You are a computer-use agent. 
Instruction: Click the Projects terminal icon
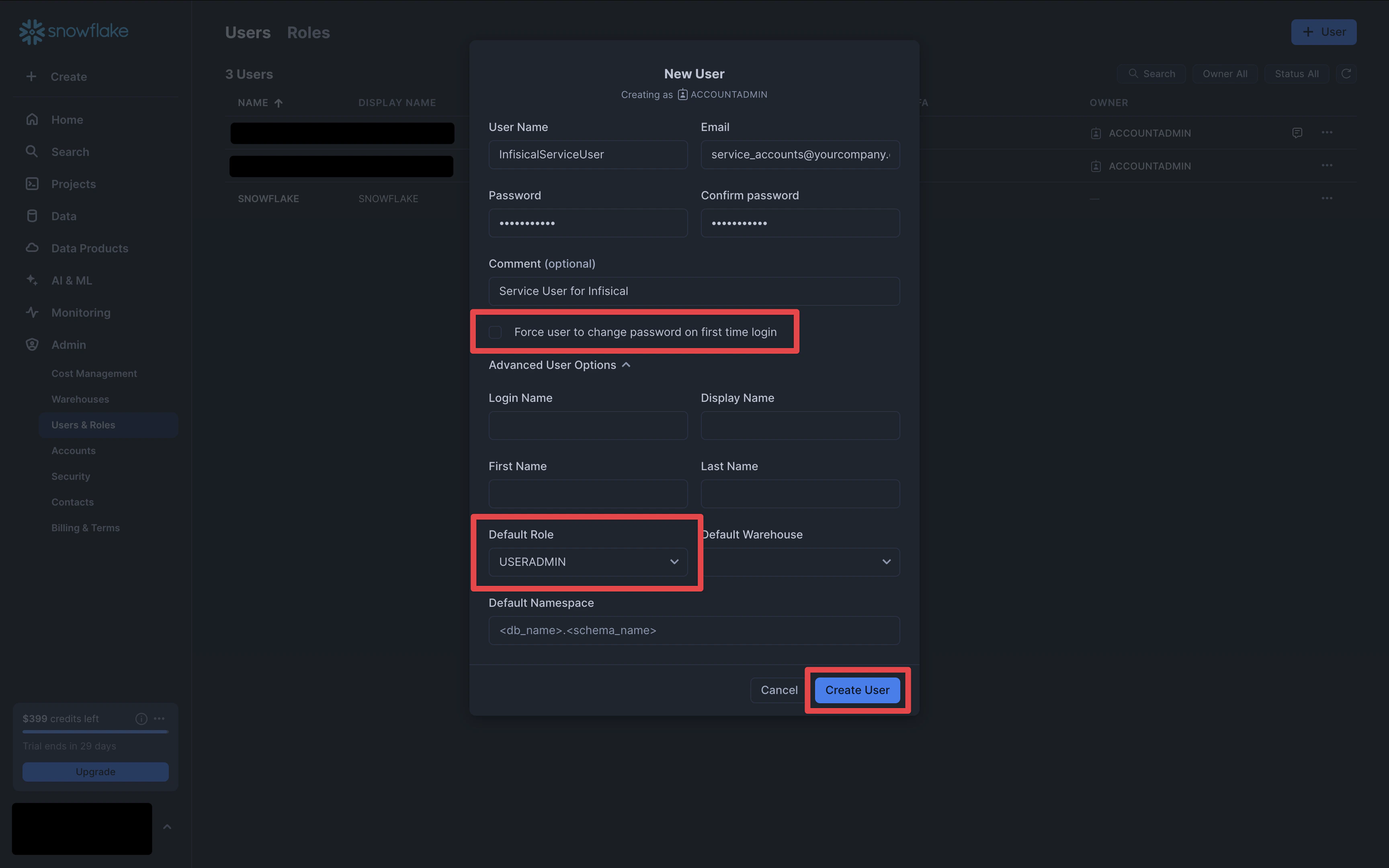point(32,184)
